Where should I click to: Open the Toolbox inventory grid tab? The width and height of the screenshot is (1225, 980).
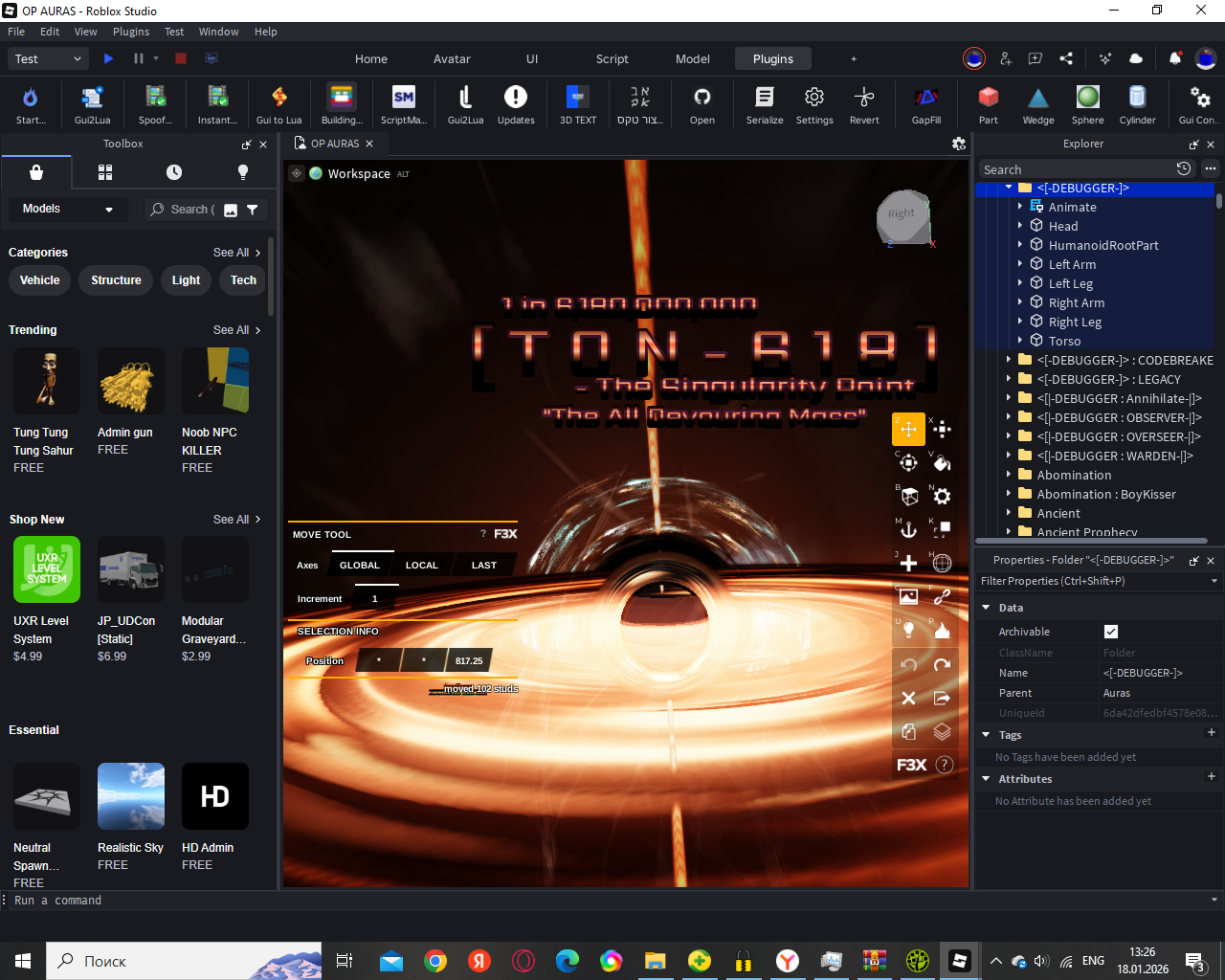coord(105,172)
